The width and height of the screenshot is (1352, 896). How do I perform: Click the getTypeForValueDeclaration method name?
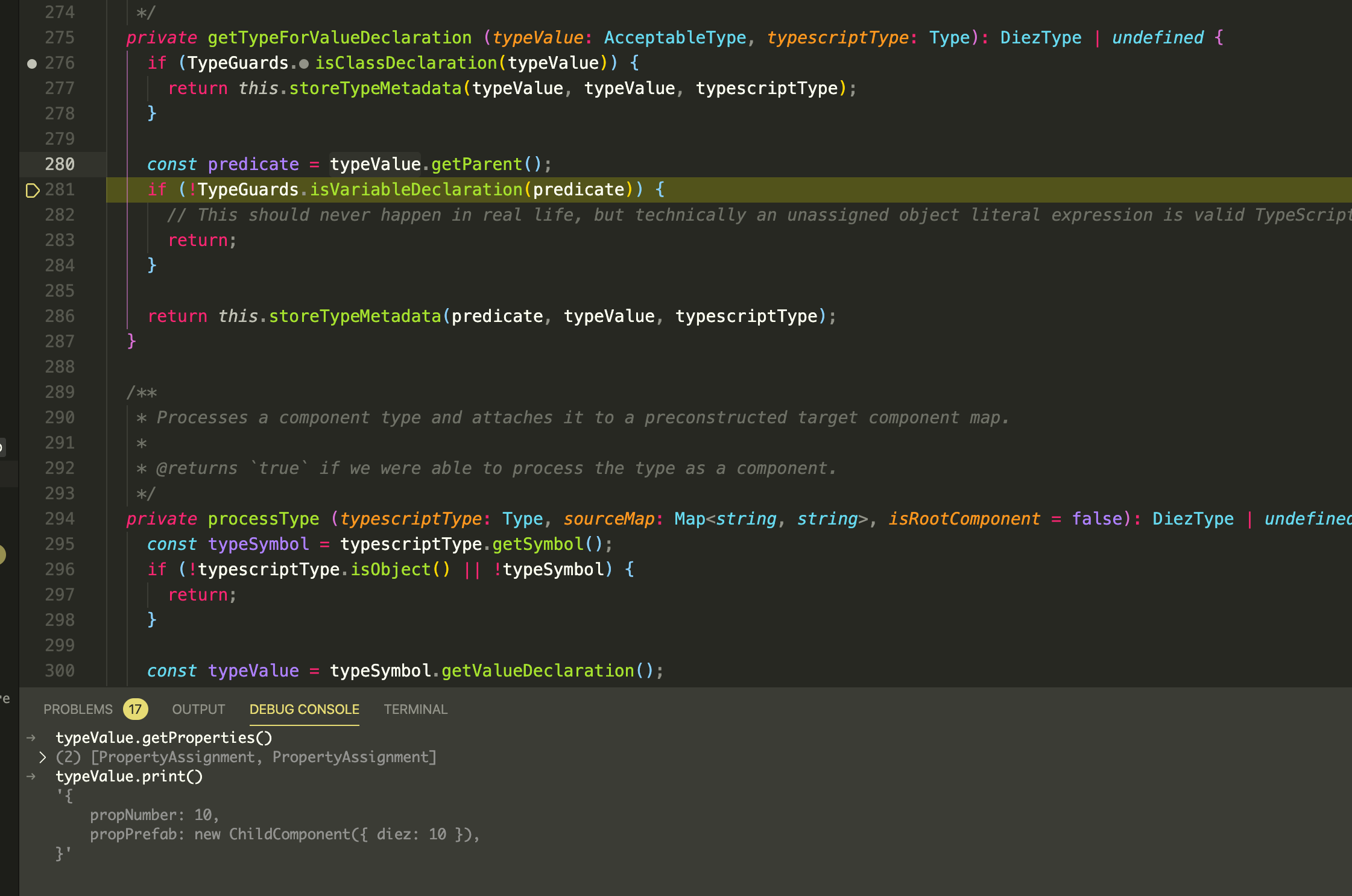coord(340,37)
